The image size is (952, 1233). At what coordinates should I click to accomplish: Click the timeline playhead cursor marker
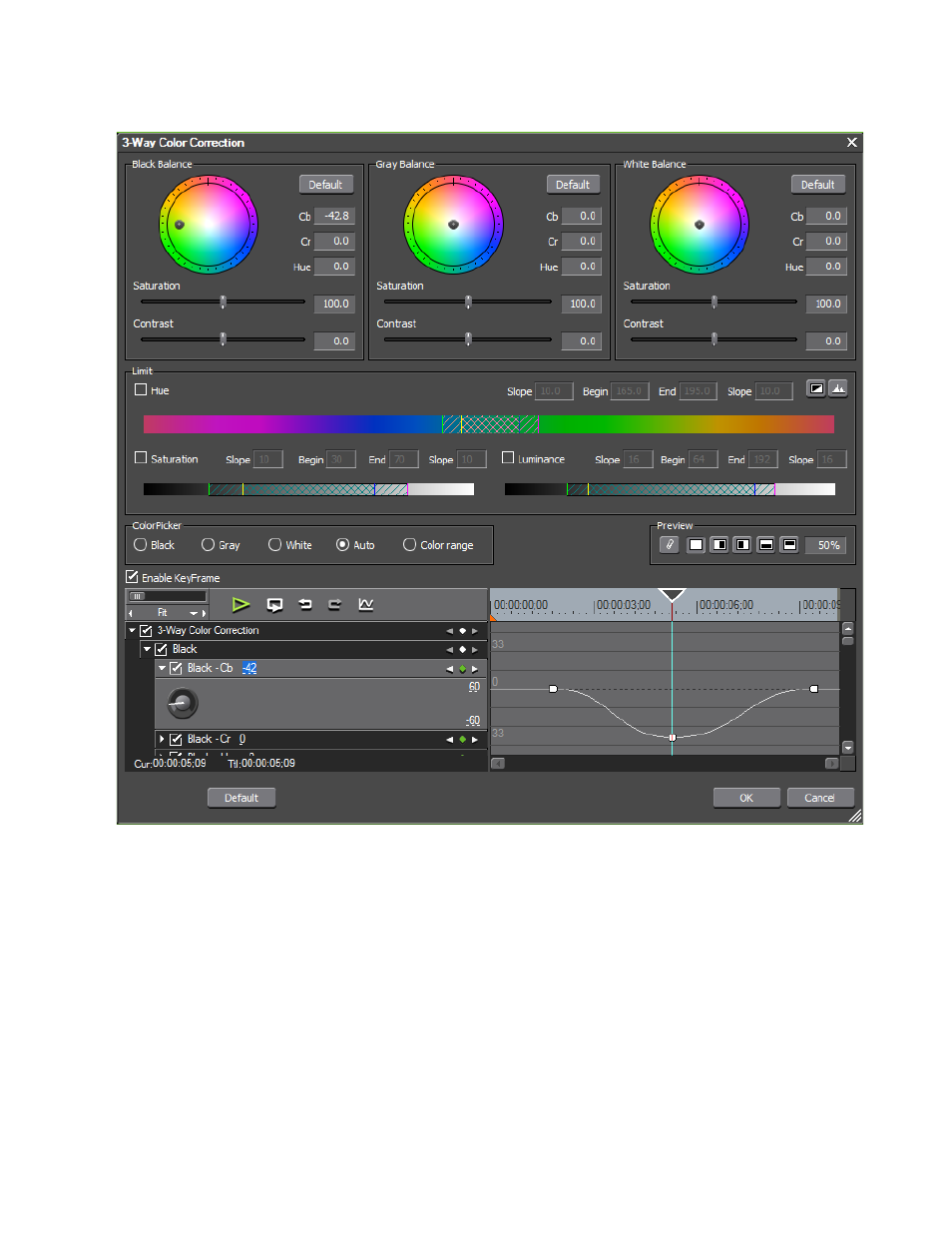tap(673, 595)
